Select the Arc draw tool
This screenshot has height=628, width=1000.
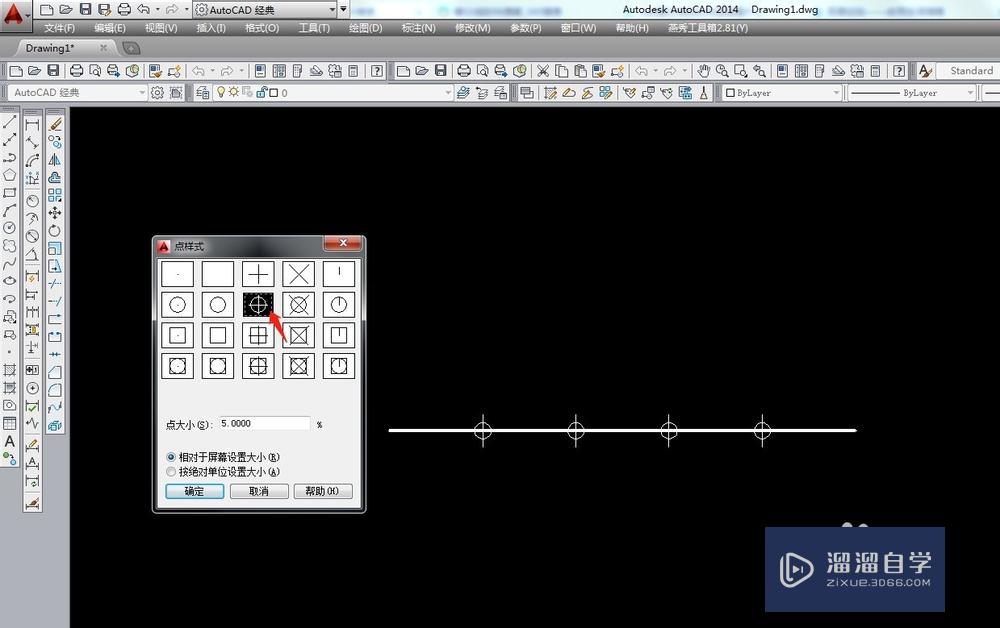(x=10, y=210)
